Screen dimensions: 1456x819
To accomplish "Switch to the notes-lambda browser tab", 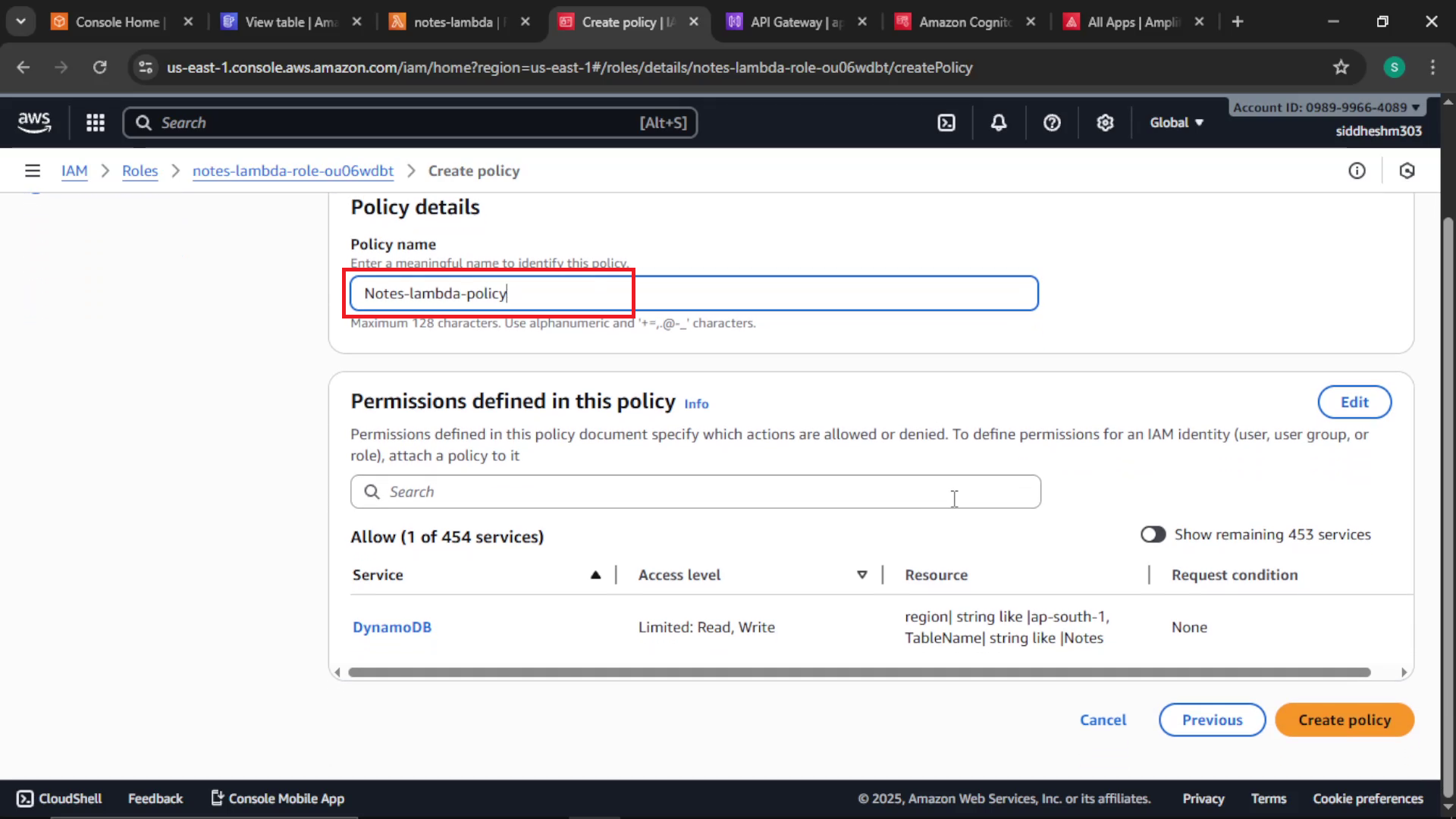I will [459, 22].
